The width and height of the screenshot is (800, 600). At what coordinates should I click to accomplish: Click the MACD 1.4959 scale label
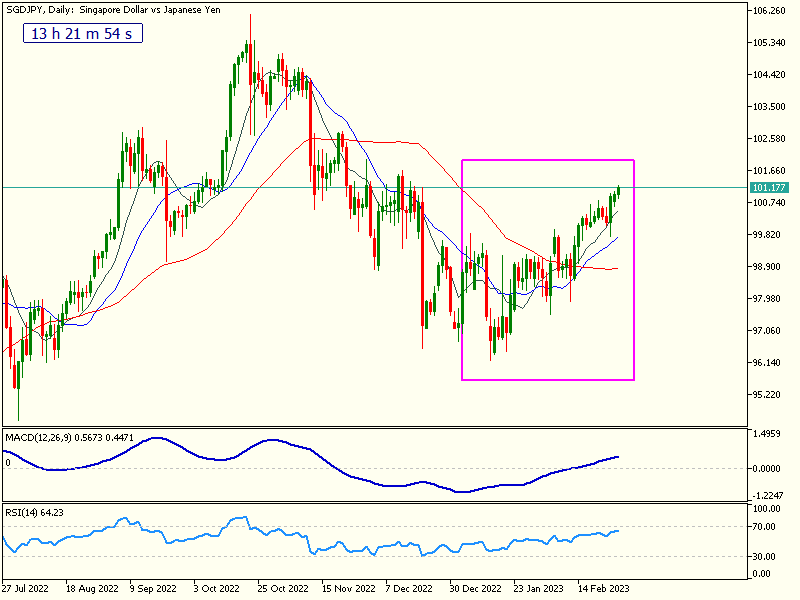768,435
